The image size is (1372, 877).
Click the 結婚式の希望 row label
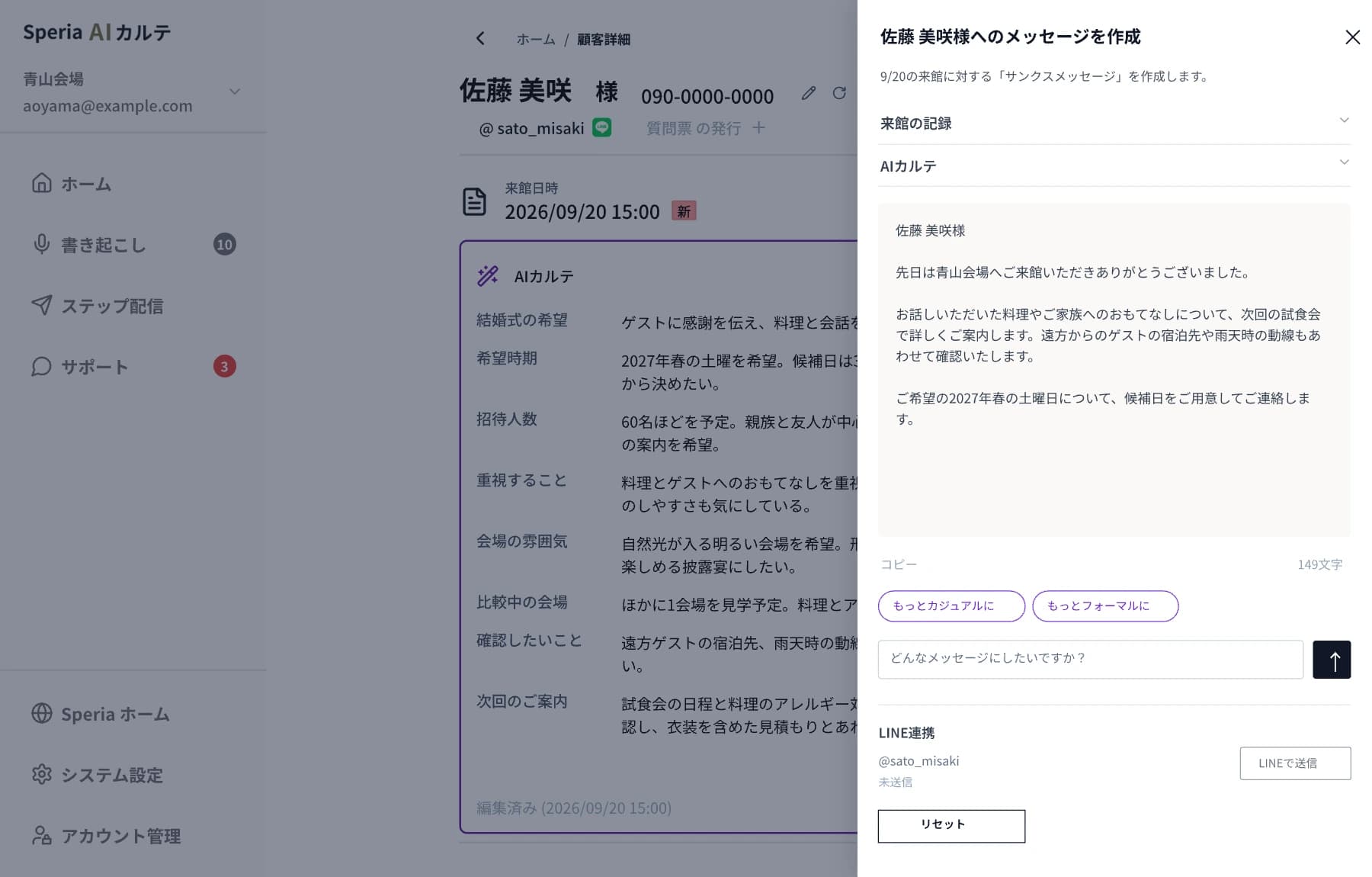point(522,320)
